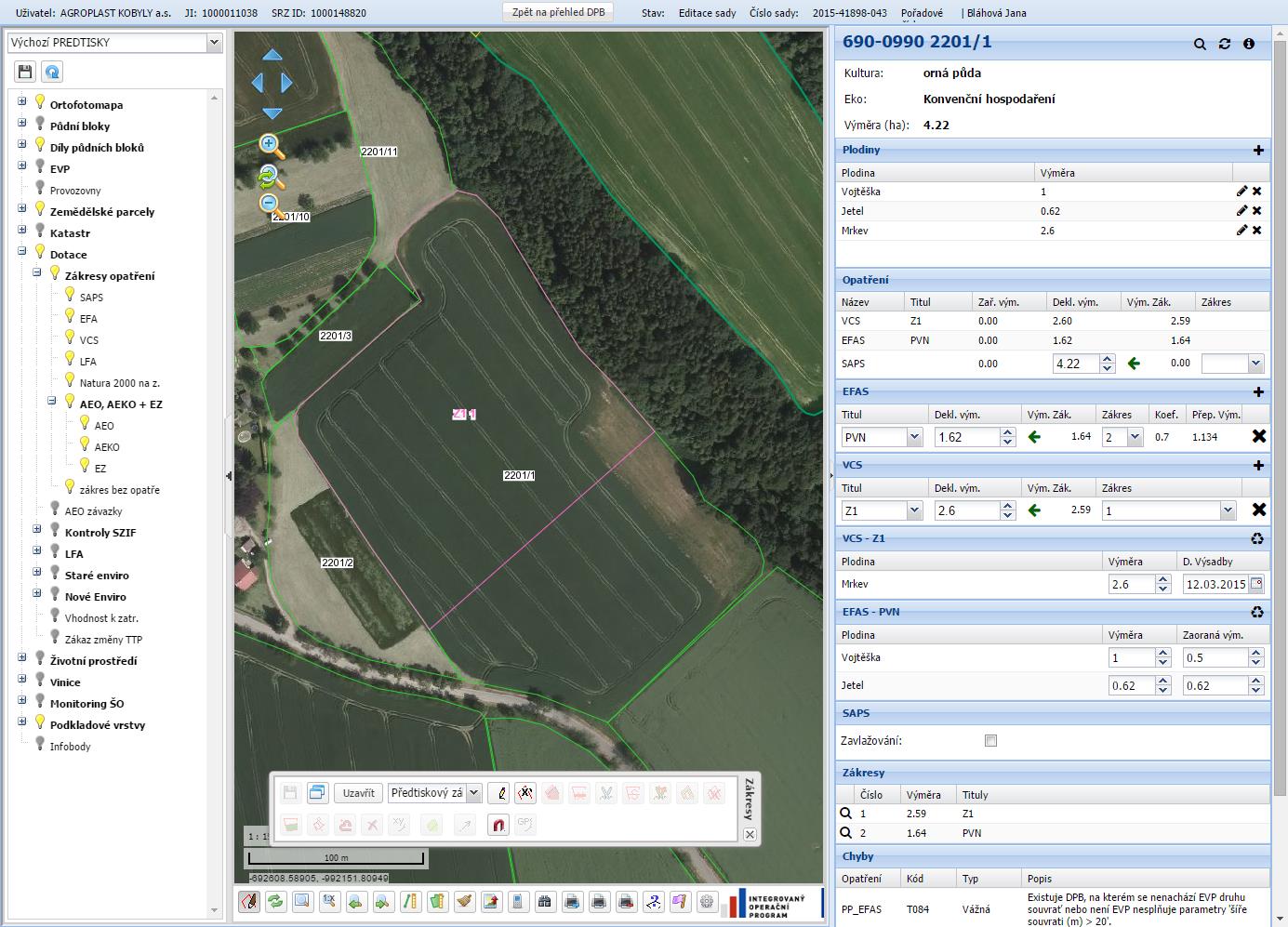Toggle the Zavlažování checkbox
Screen dimensions: 1288x927
[x=990, y=741]
